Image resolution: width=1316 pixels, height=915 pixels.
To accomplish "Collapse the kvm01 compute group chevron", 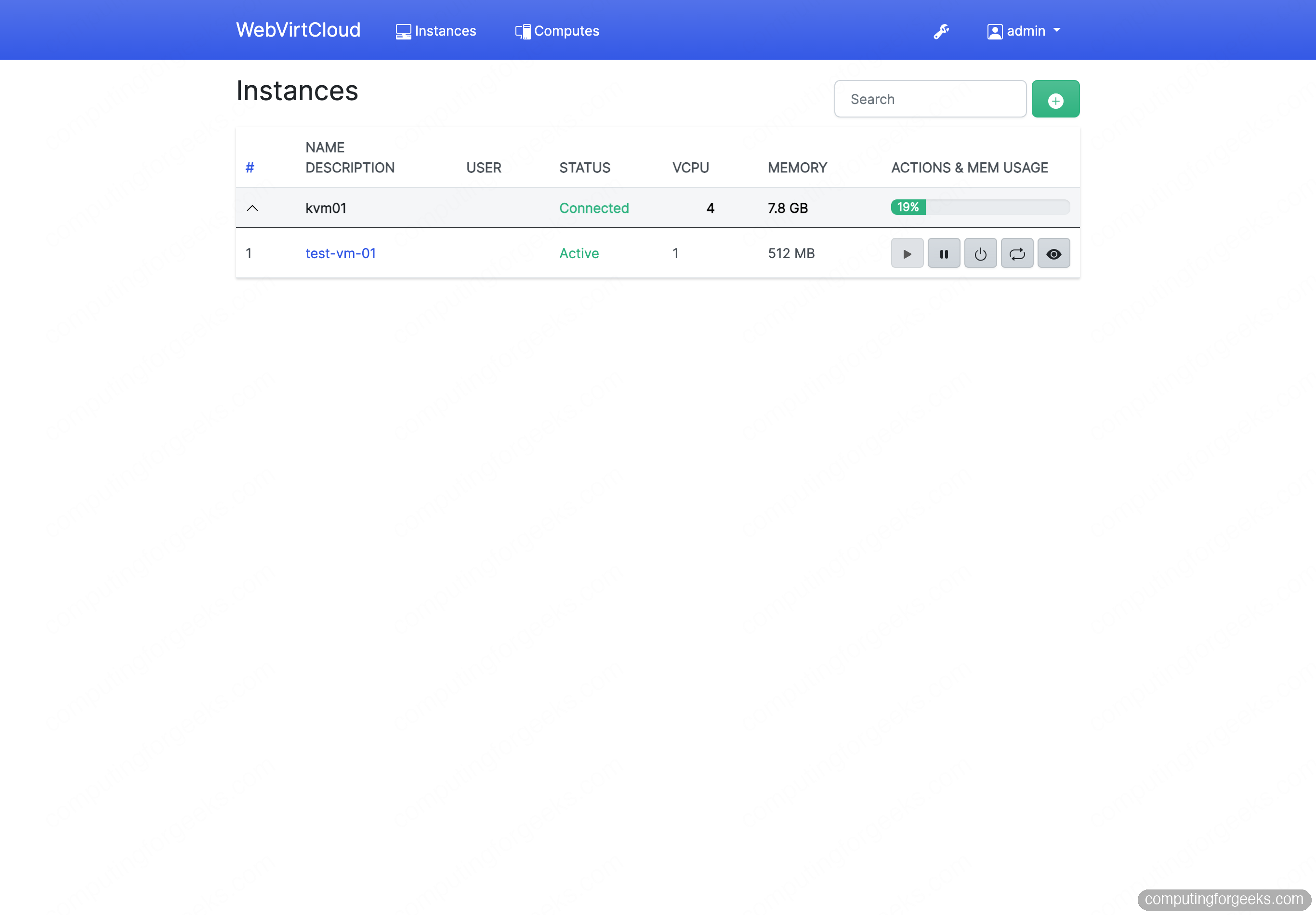I will click(252, 208).
